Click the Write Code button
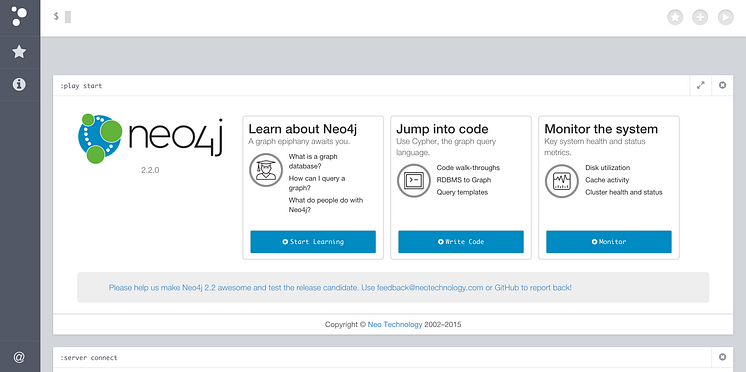The width and height of the screenshot is (746, 372). coord(461,242)
